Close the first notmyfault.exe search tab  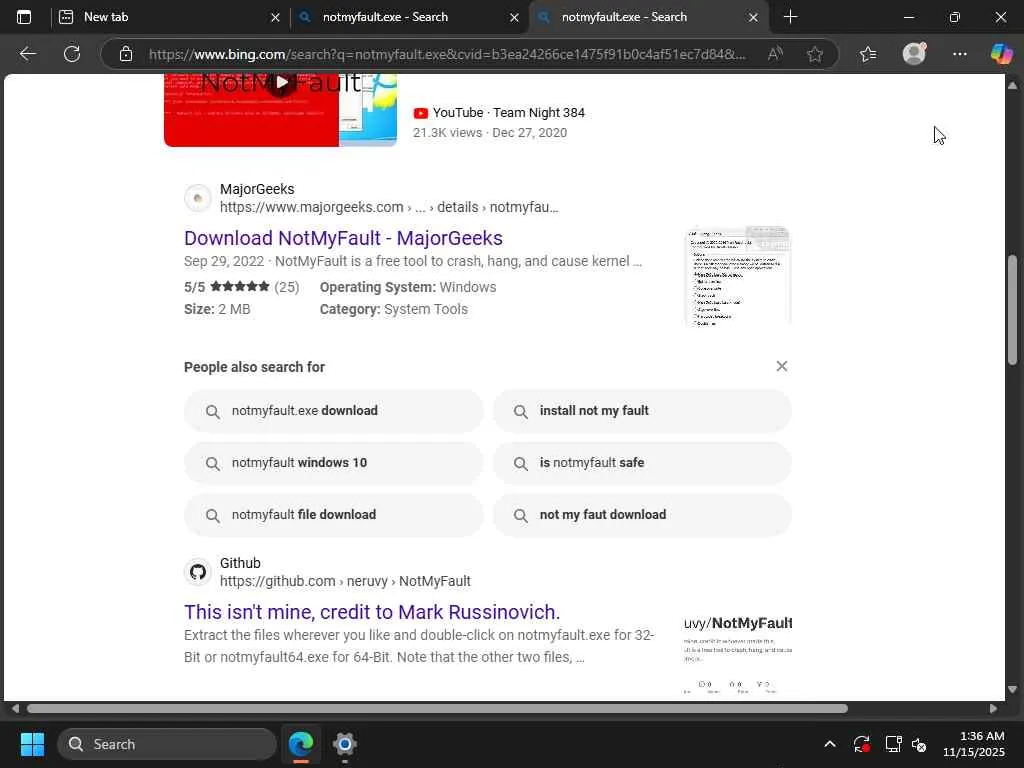(x=515, y=18)
